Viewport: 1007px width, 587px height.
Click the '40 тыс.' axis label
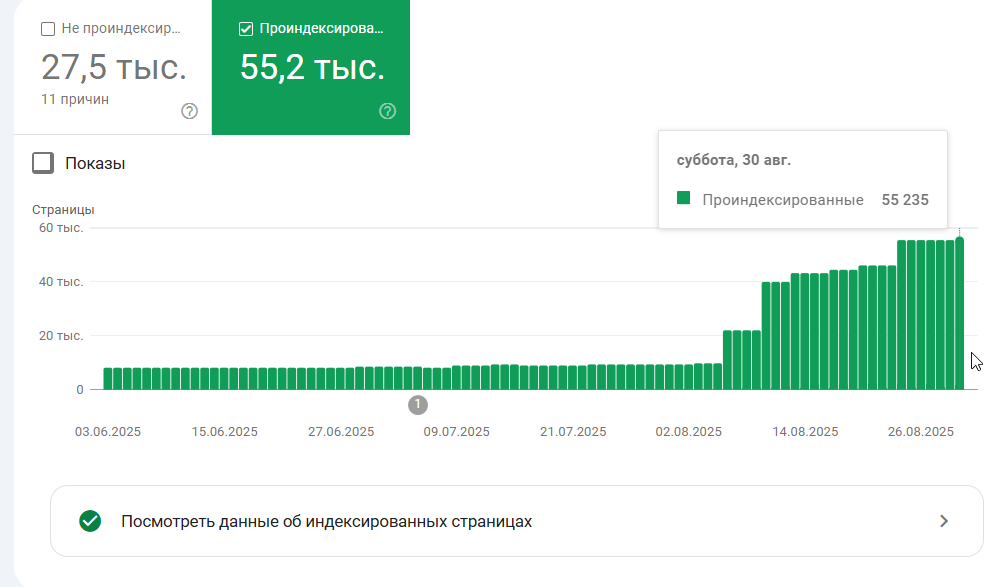point(61,282)
